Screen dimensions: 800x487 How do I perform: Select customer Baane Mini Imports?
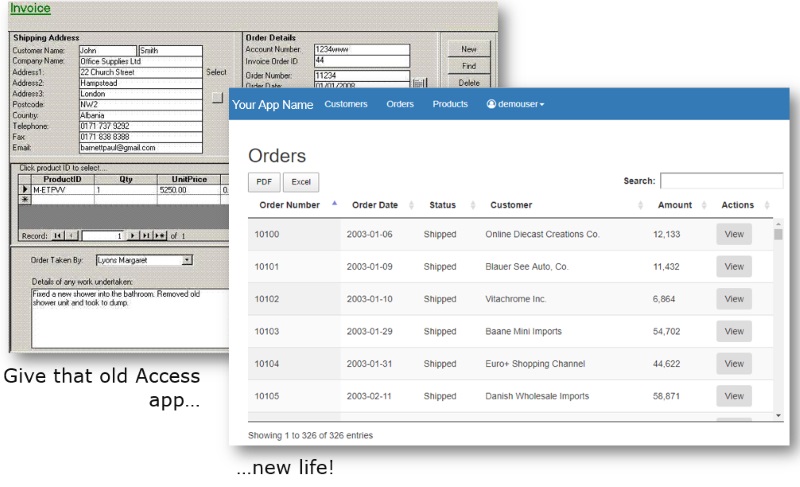(523, 331)
